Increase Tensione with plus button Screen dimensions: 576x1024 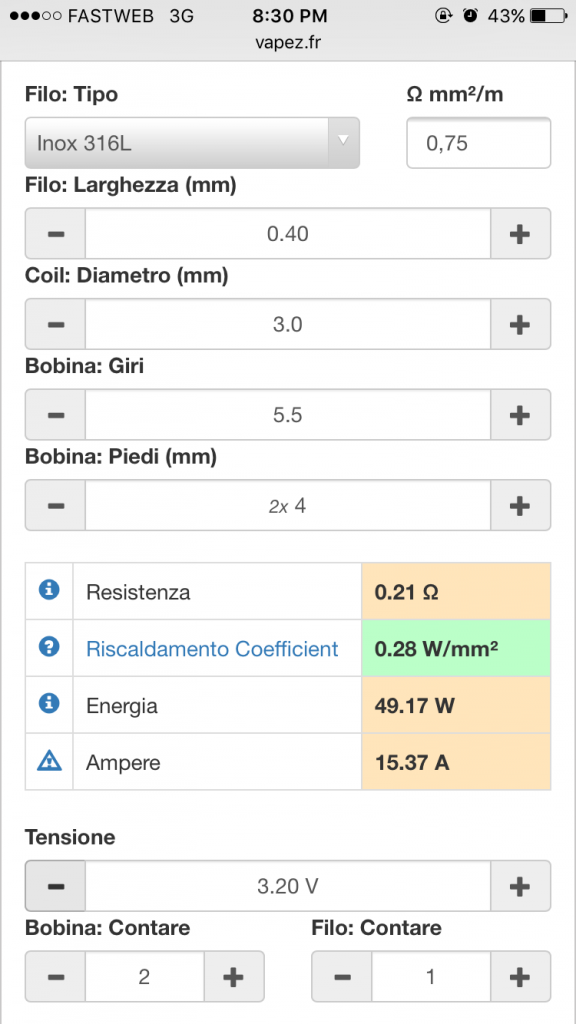coord(520,886)
